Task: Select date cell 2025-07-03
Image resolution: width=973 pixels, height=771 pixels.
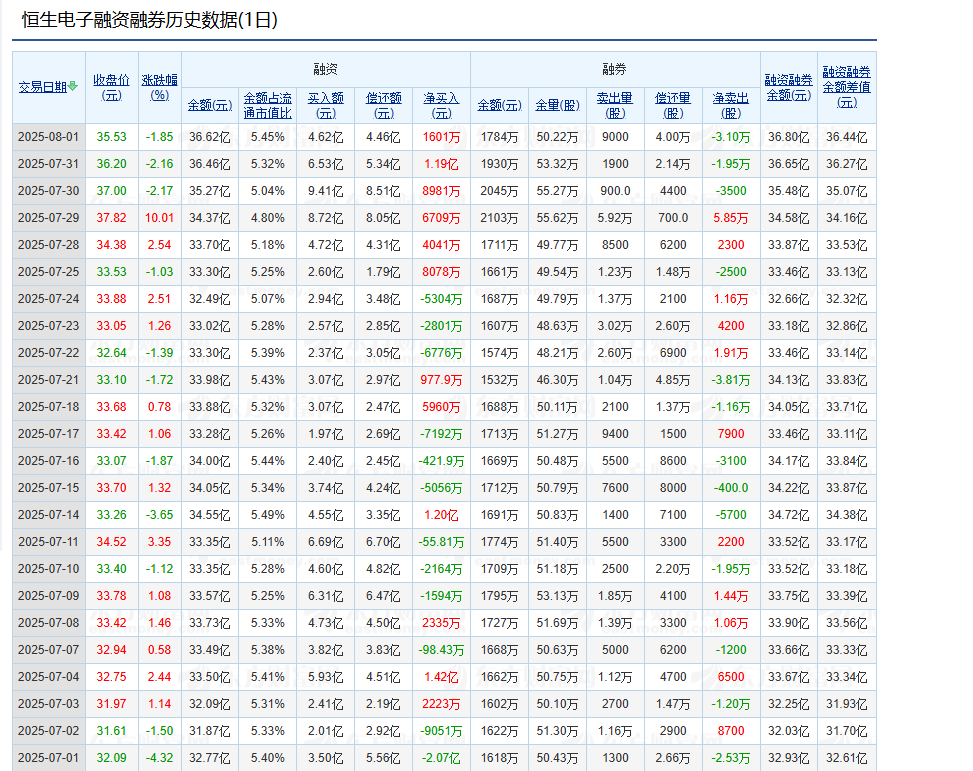Action: point(49,704)
